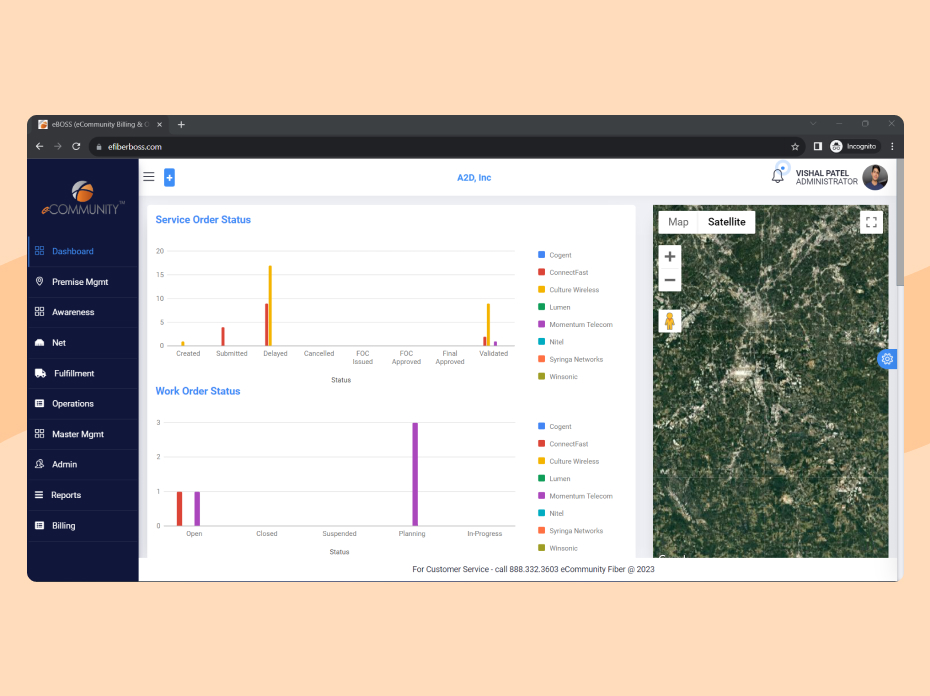Open the Dashboard menu item
This screenshot has width=930, height=696.
point(83,251)
